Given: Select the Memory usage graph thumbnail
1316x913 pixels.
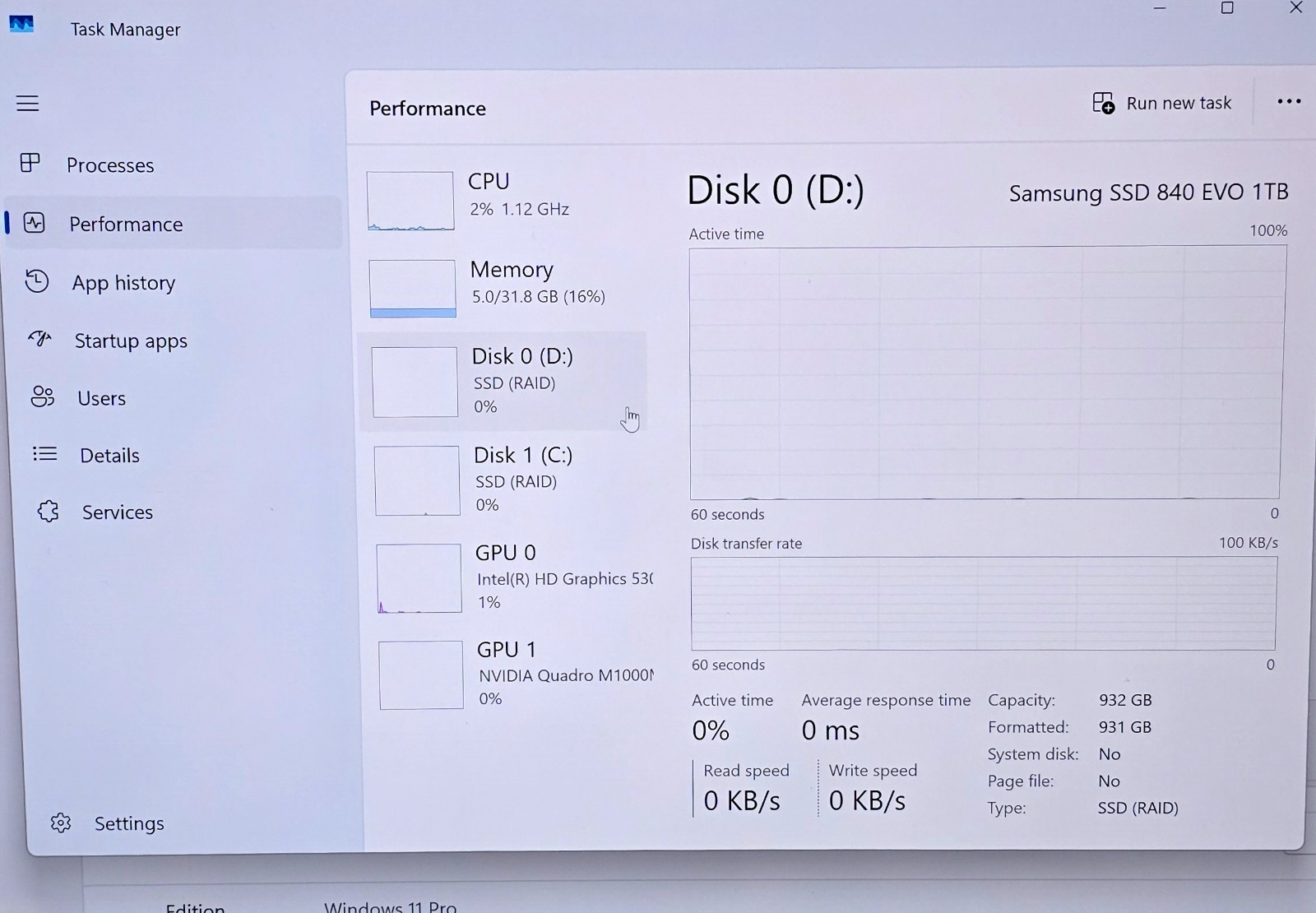Looking at the screenshot, I should pos(413,289).
